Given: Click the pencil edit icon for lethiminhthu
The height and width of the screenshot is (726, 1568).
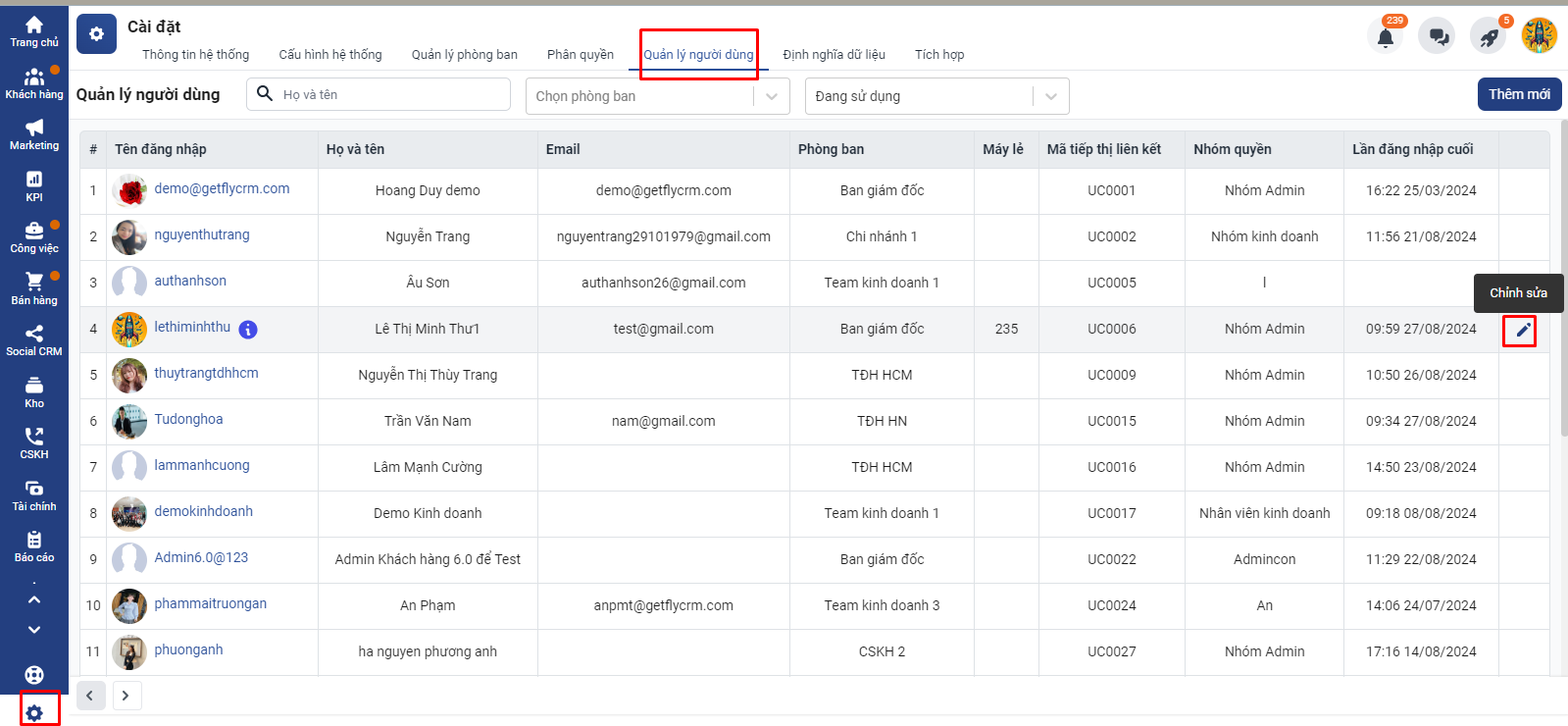Looking at the screenshot, I should 1522,331.
